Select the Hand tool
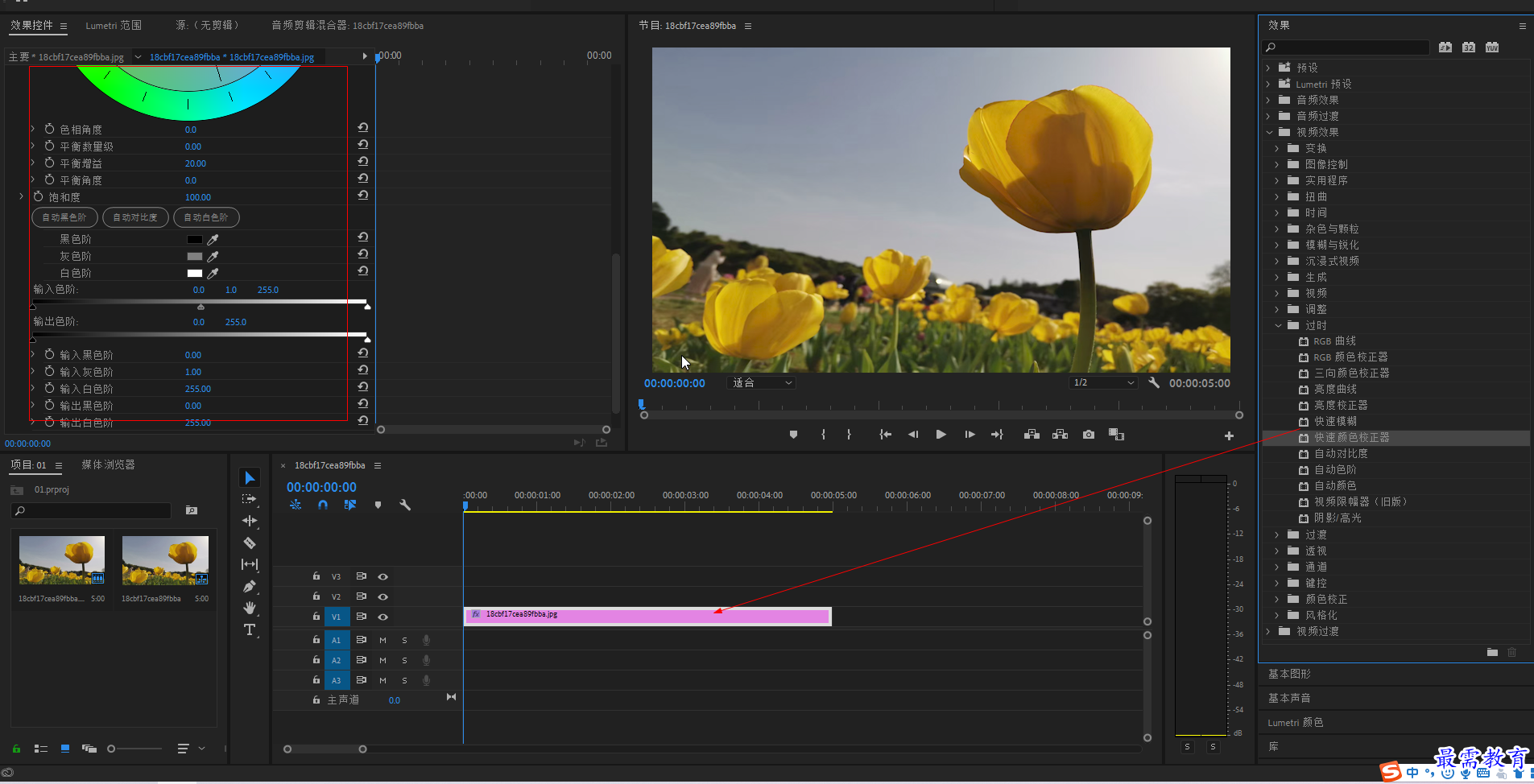This screenshot has width=1534, height=784. 250,608
